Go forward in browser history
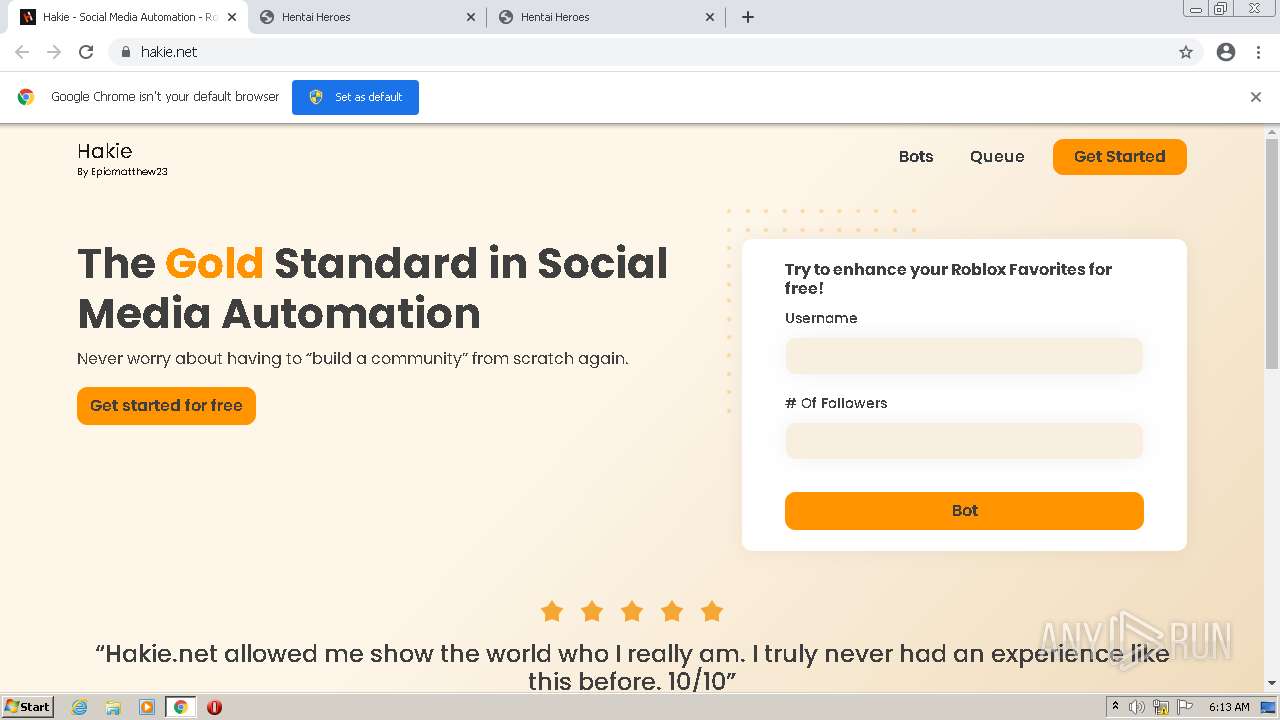The width and height of the screenshot is (1280, 720). (x=54, y=52)
